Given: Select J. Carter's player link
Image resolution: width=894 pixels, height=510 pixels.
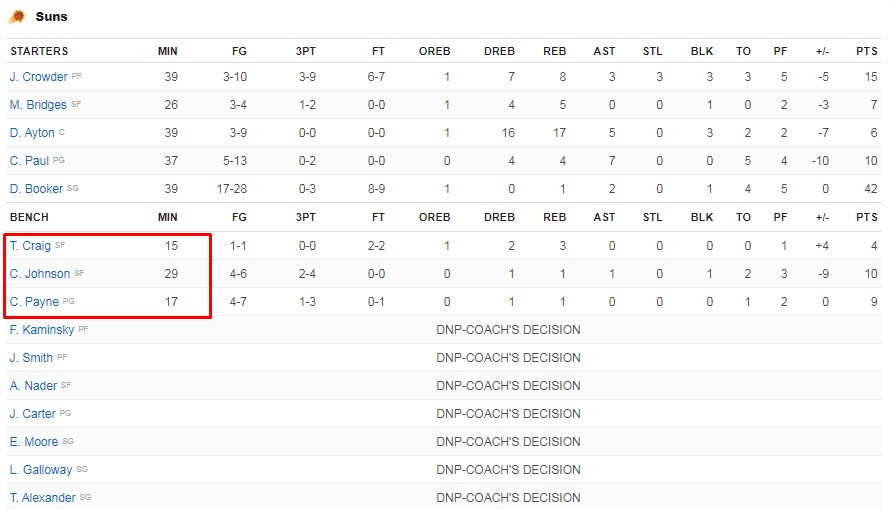Looking at the screenshot, I should click(x=33, y=414).
